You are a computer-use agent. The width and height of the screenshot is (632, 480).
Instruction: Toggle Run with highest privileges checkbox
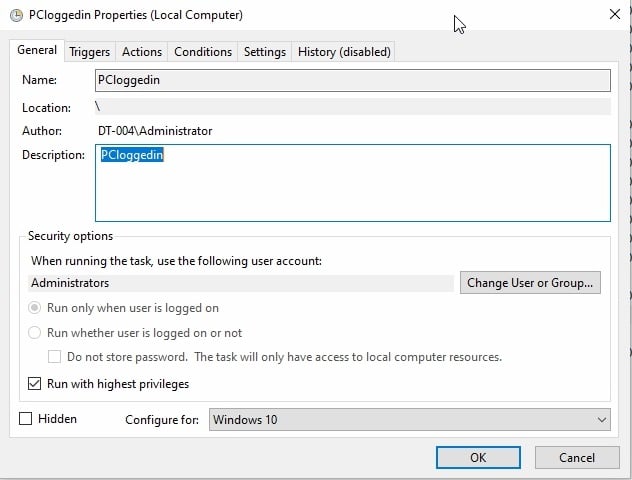click(x=34, y=384)
